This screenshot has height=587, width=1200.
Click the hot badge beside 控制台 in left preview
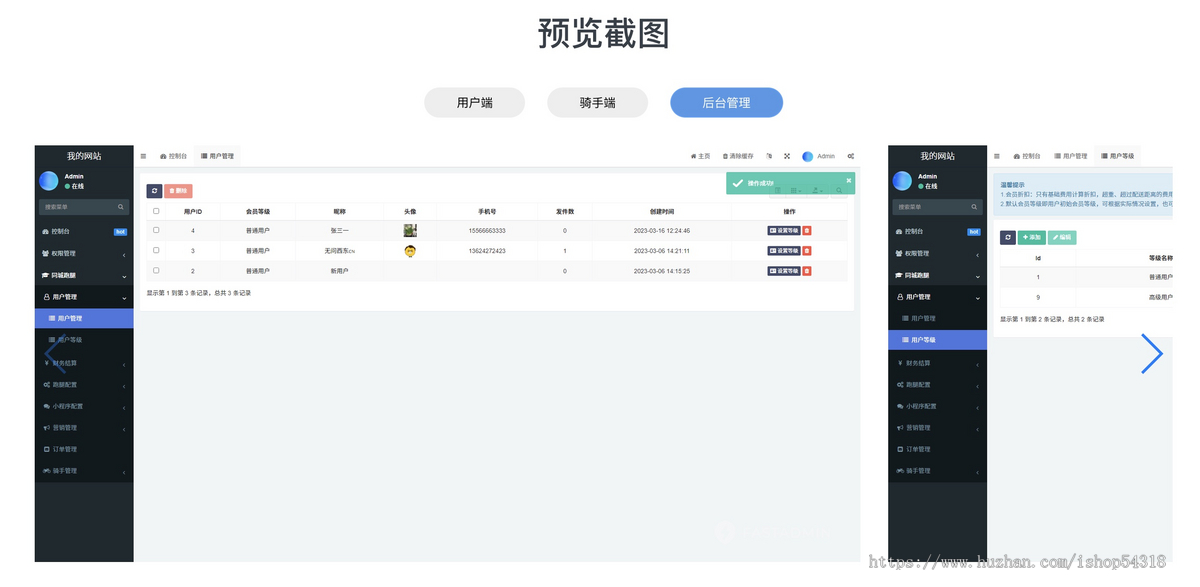coord(120,231)
